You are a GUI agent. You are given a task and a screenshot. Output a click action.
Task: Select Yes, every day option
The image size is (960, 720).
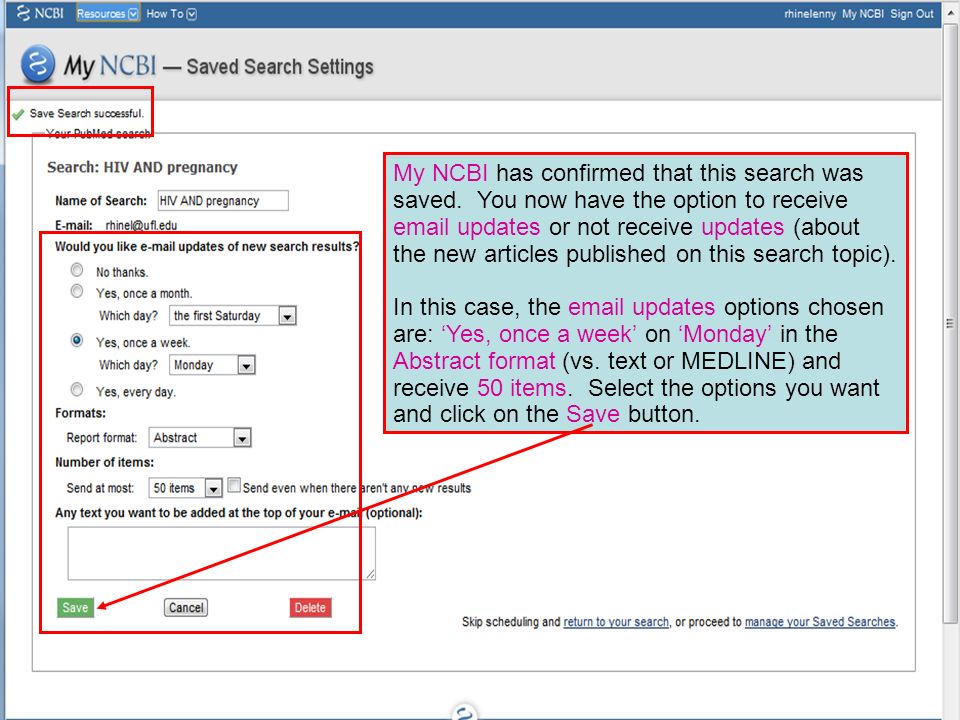click(77, 389)
